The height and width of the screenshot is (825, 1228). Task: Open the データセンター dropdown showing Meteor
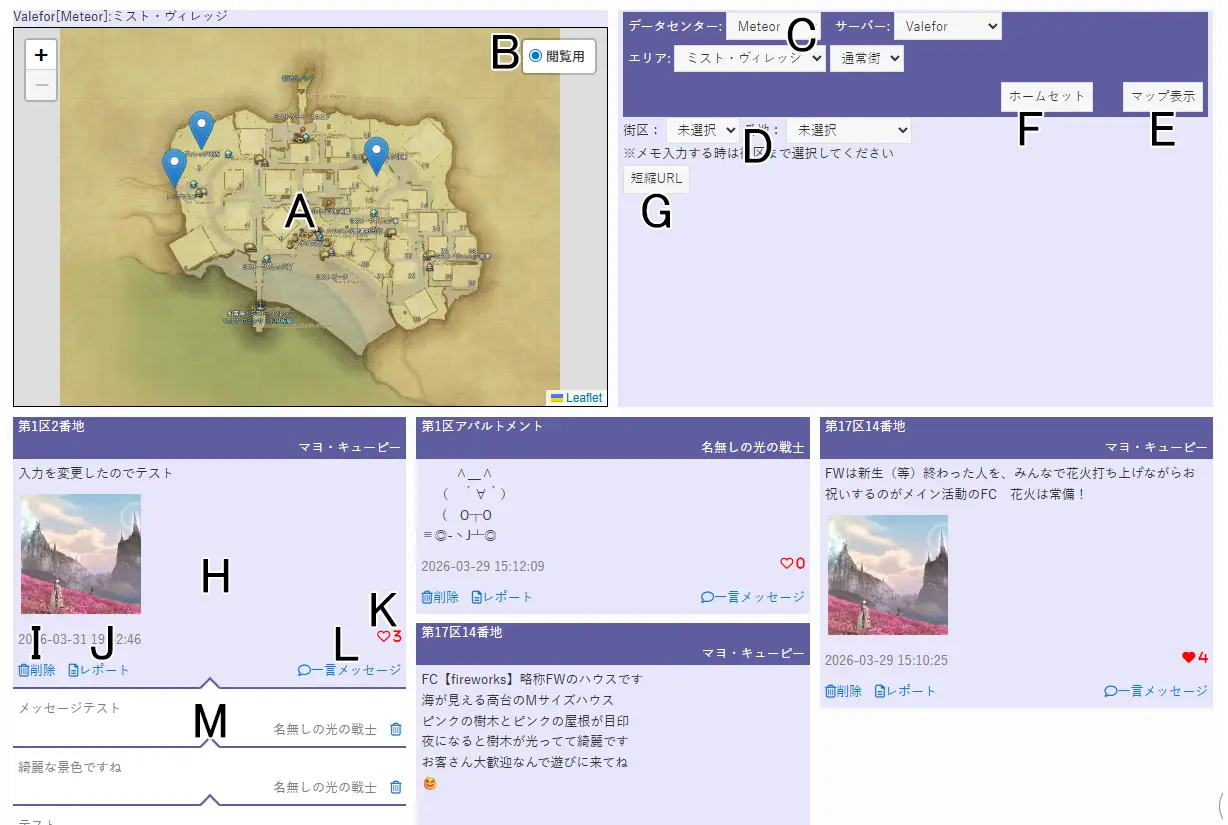click(760, 27)
